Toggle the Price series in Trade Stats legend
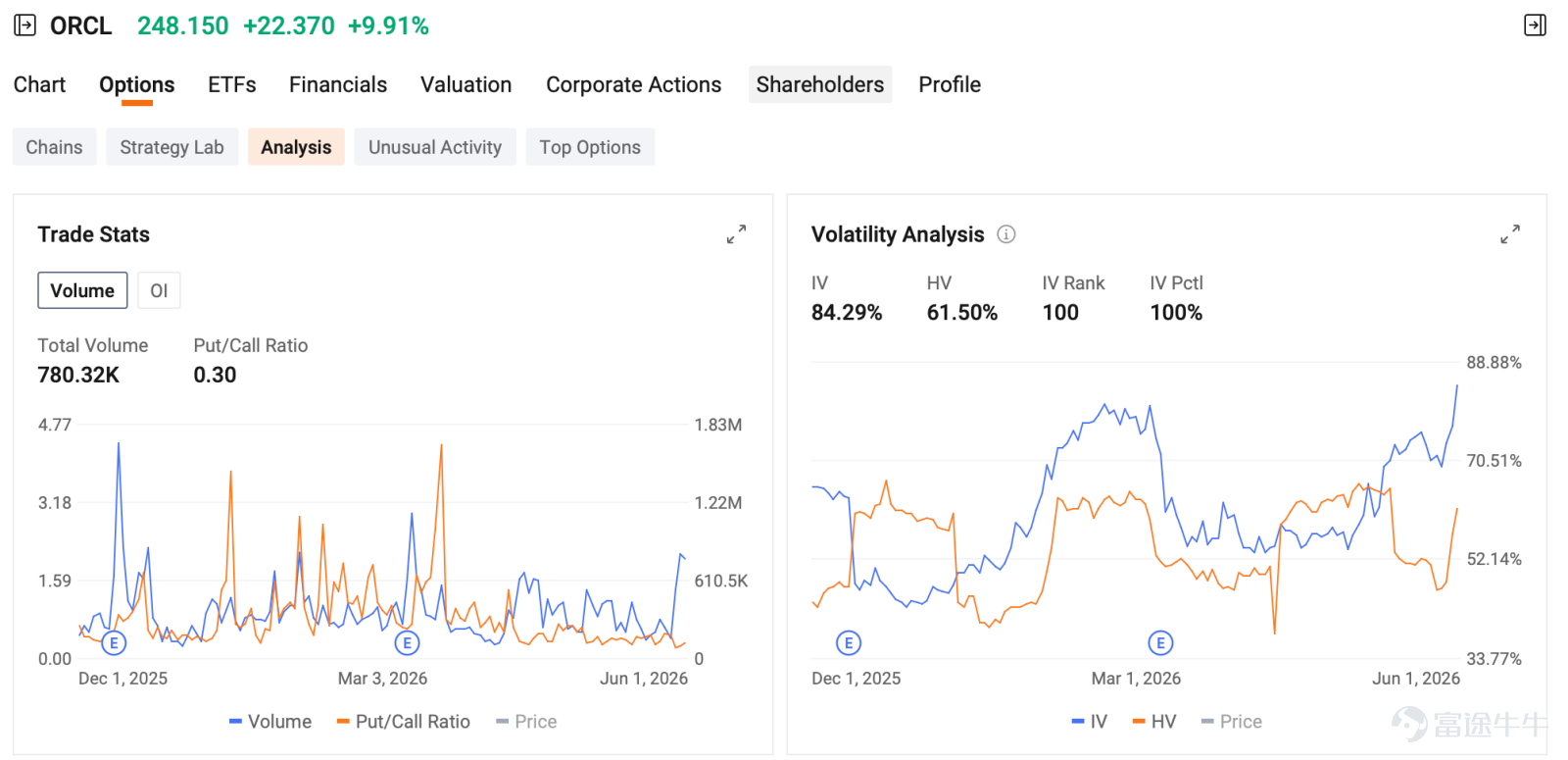The image size is (1568, 760). click(526, 722)
